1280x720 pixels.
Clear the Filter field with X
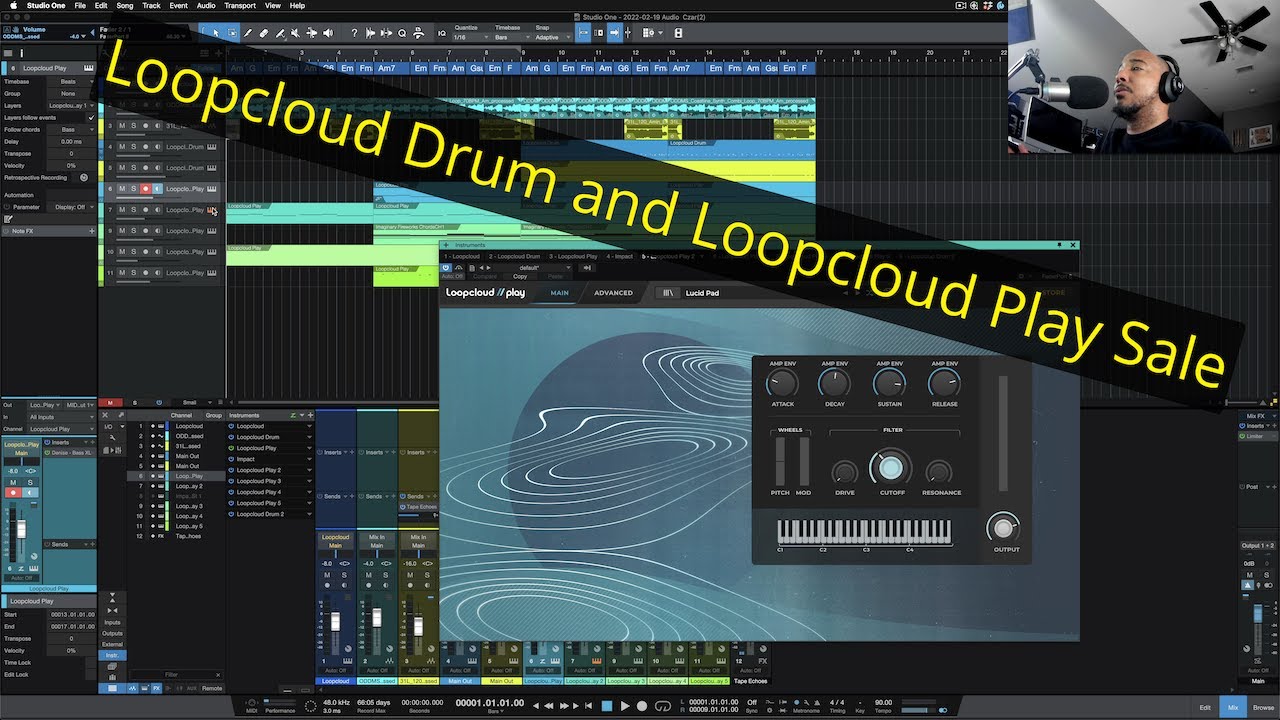[x=219, y=675]
